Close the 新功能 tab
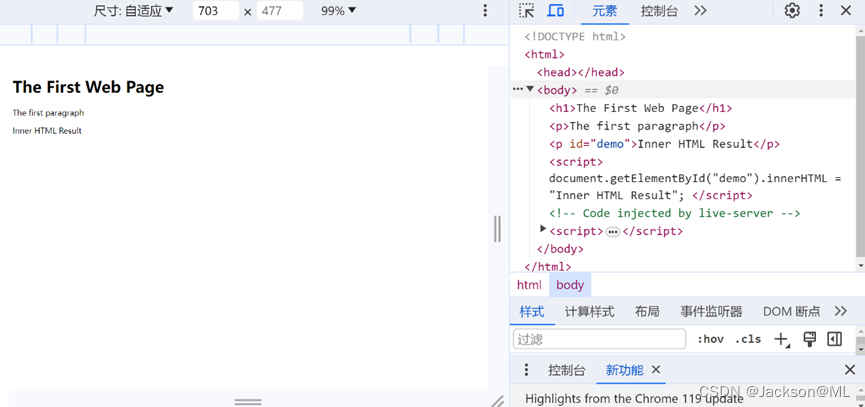 click(656, 369)
